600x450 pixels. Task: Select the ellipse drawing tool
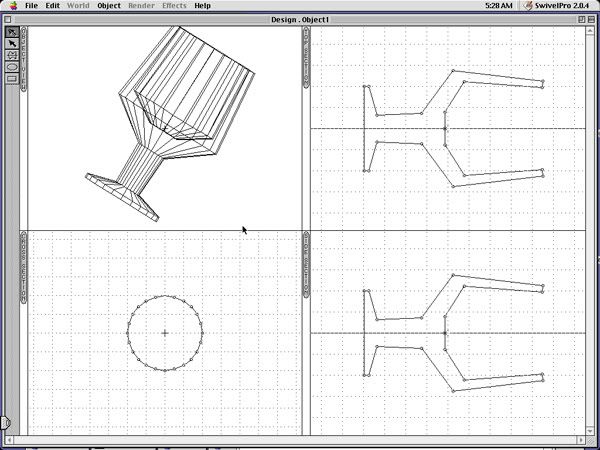[x=11, y=67]
